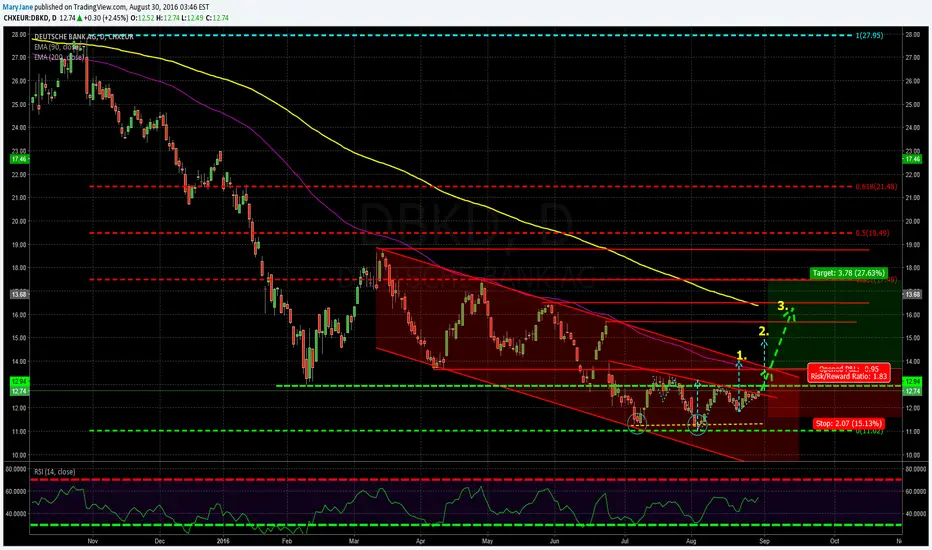Screen dimensions: 932x550
Task: Click the Sep label on the time axis
Action: [764, 541]
